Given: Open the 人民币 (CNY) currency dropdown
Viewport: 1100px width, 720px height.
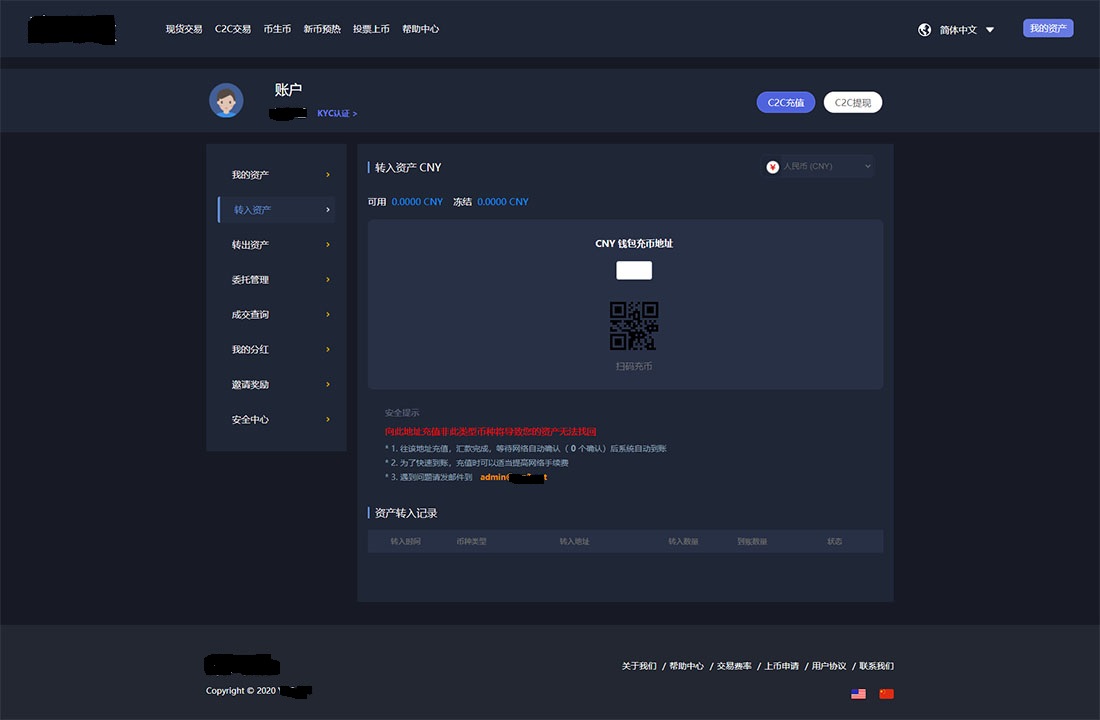Looking at the screenshot, I should [818, 166].
